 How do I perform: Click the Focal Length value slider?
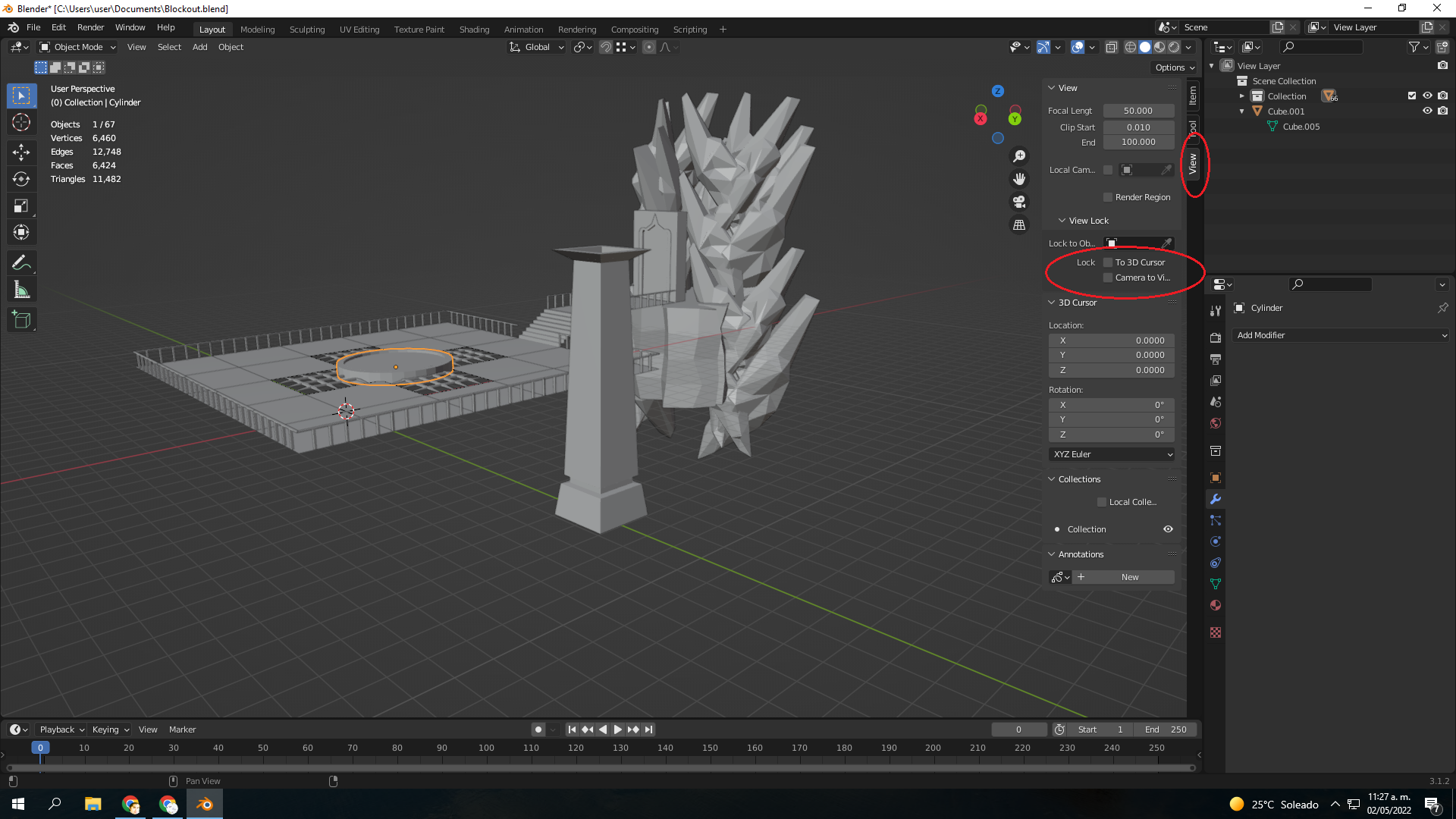coord(1137,111)
